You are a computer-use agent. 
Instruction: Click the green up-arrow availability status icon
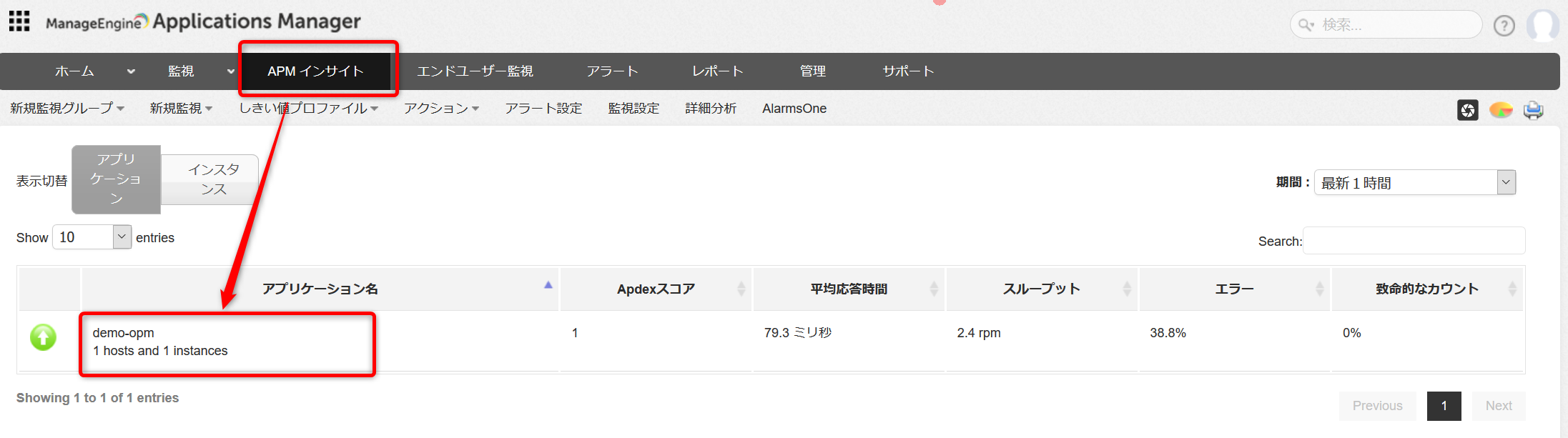click(43, 337)
